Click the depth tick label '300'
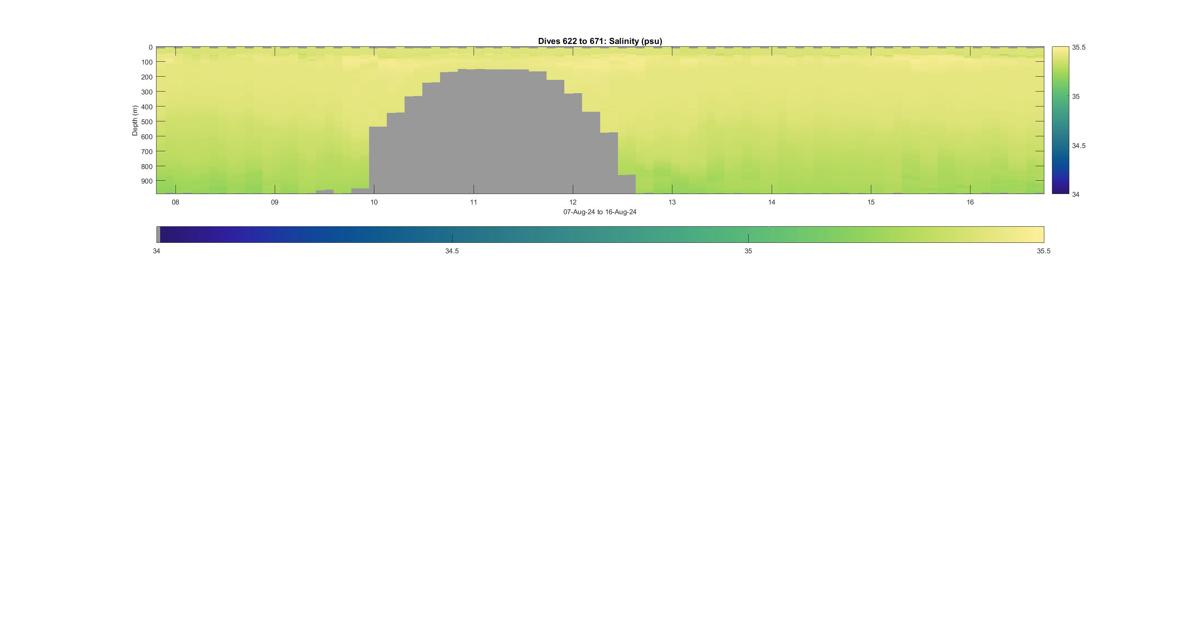The width and height of the screenshot is (1200, 622). (146, 92)
